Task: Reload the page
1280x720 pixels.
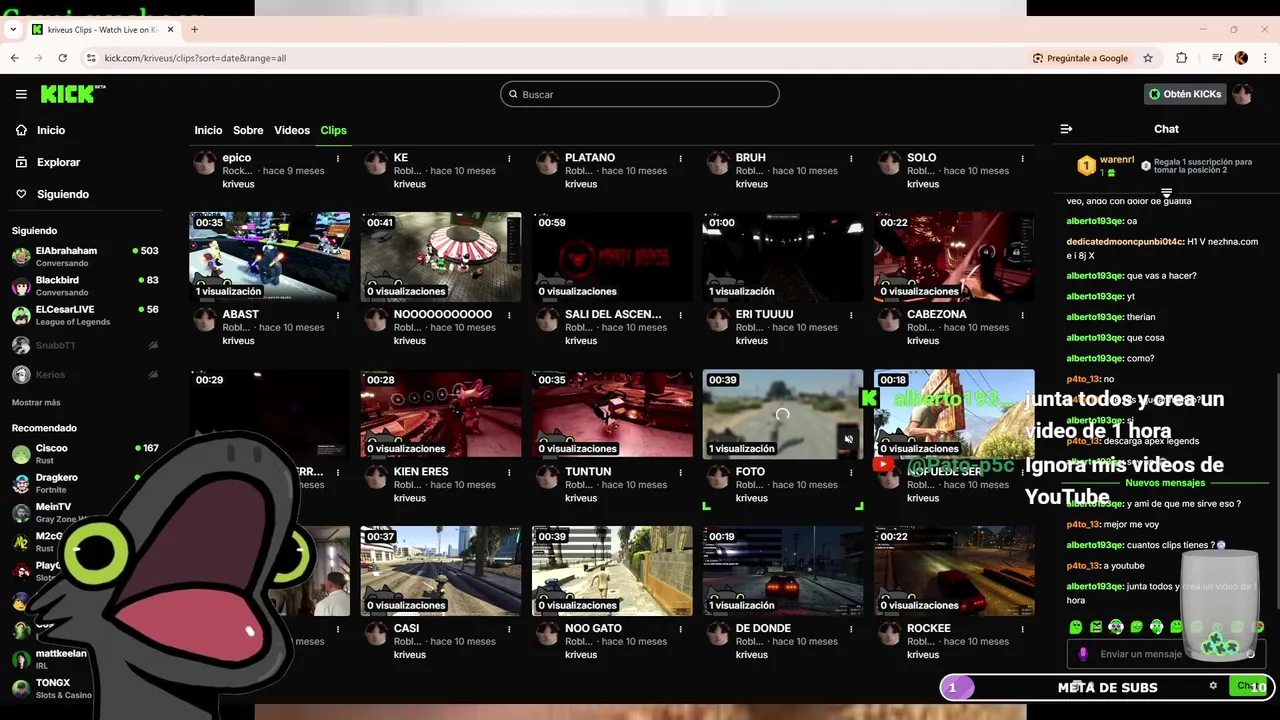Action: (62, 58)
